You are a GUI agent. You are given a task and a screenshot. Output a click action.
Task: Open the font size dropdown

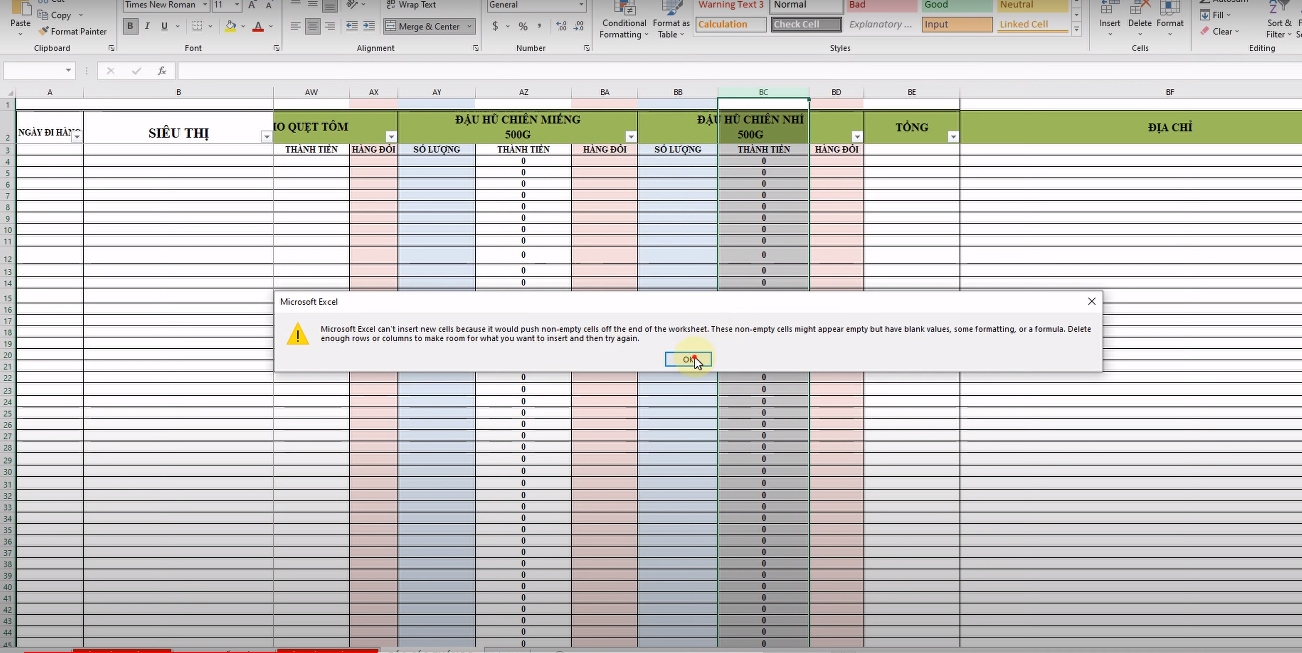[235, 5]
